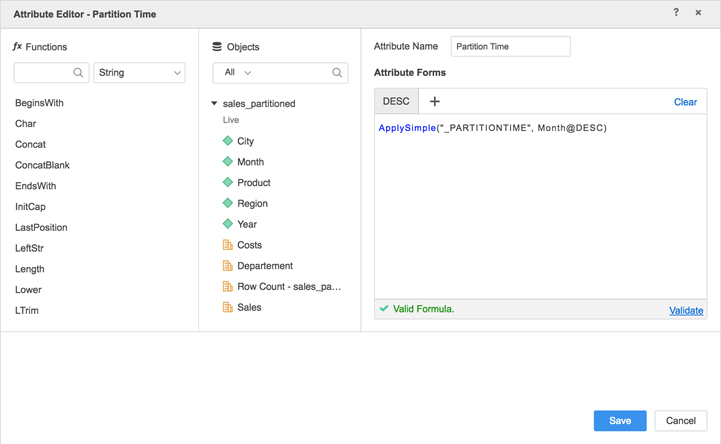Click the search icon in Objects panel
The image size is (721, 444).
point(337,73)
